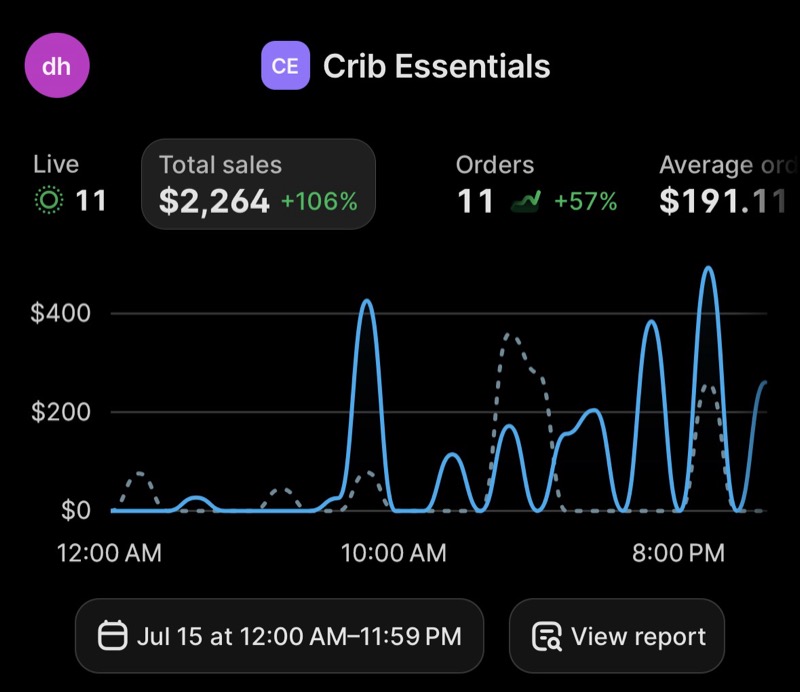Tap the highest dotted comparison line peak

click(509, 335)
